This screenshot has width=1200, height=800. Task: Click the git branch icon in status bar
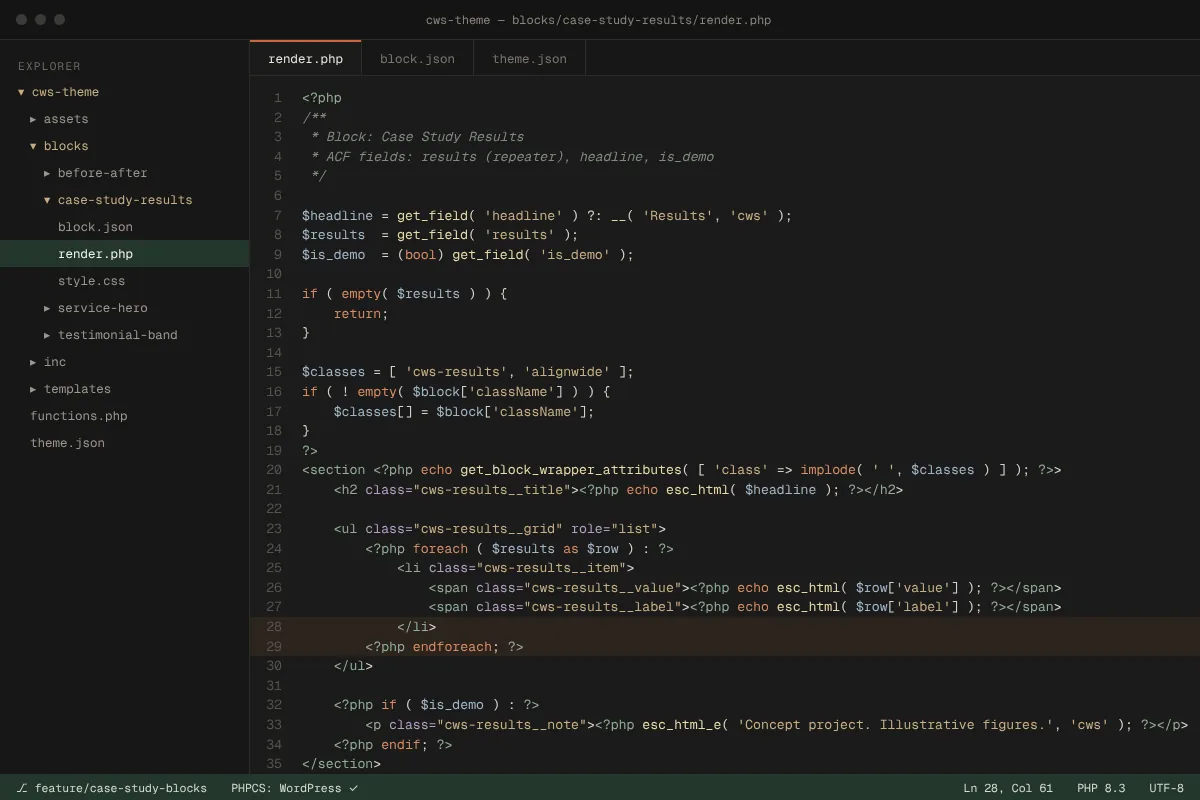22,788
